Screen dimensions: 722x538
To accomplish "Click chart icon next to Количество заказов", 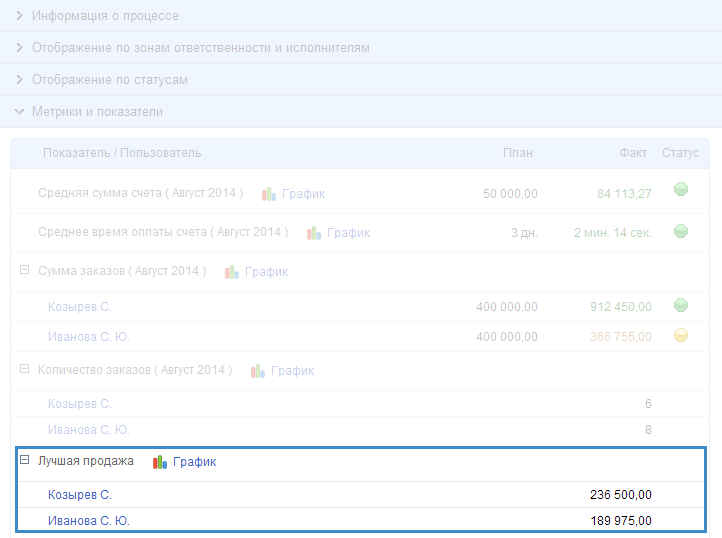I will 258,371.
